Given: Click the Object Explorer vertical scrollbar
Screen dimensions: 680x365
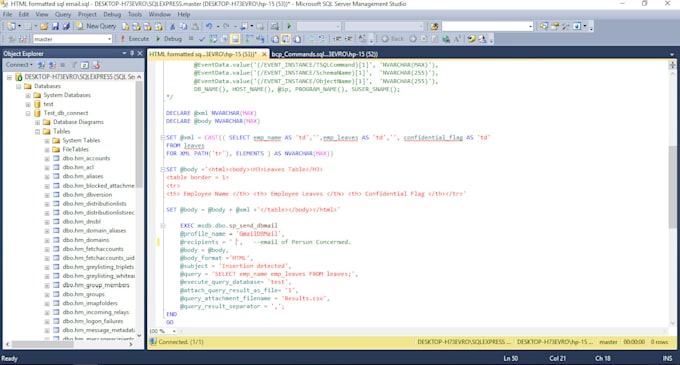Looking at the screenshot, I should (x=139, y=134).
